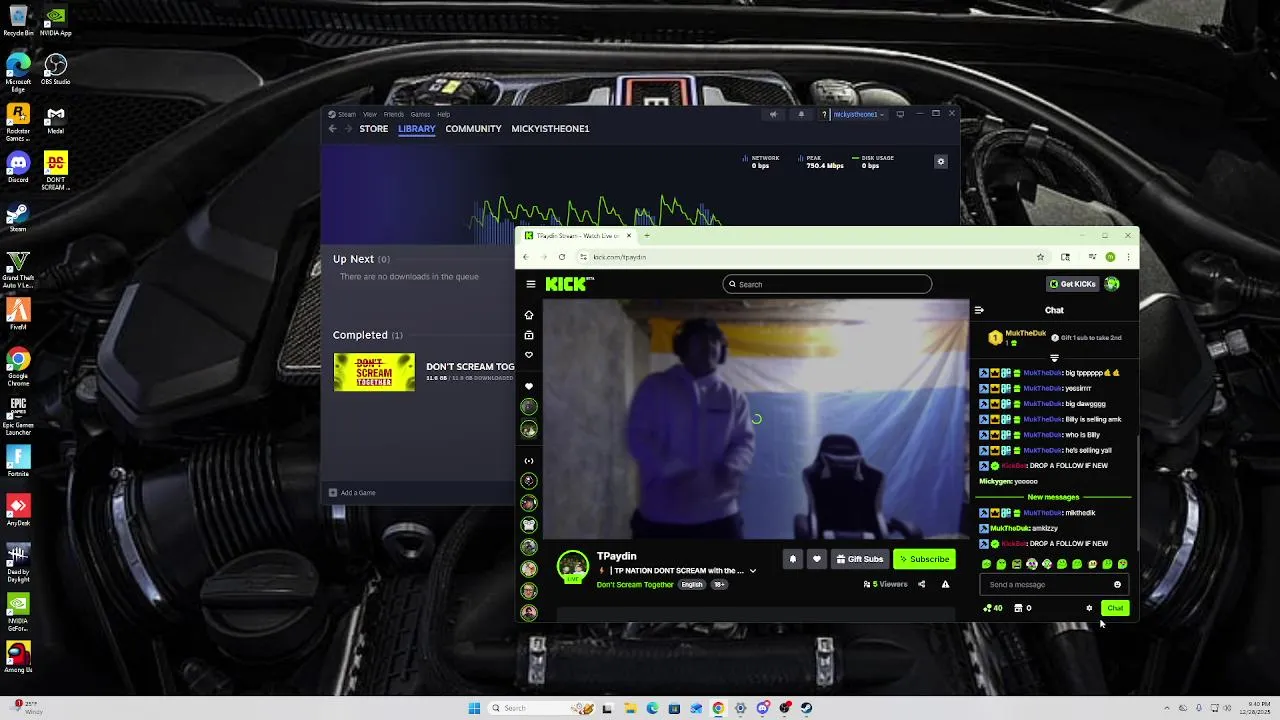Click TPaydin's live channel avatar
The height and width of the screenshot is (720, 1280).
pyautogui.click(x=573, y=567)
